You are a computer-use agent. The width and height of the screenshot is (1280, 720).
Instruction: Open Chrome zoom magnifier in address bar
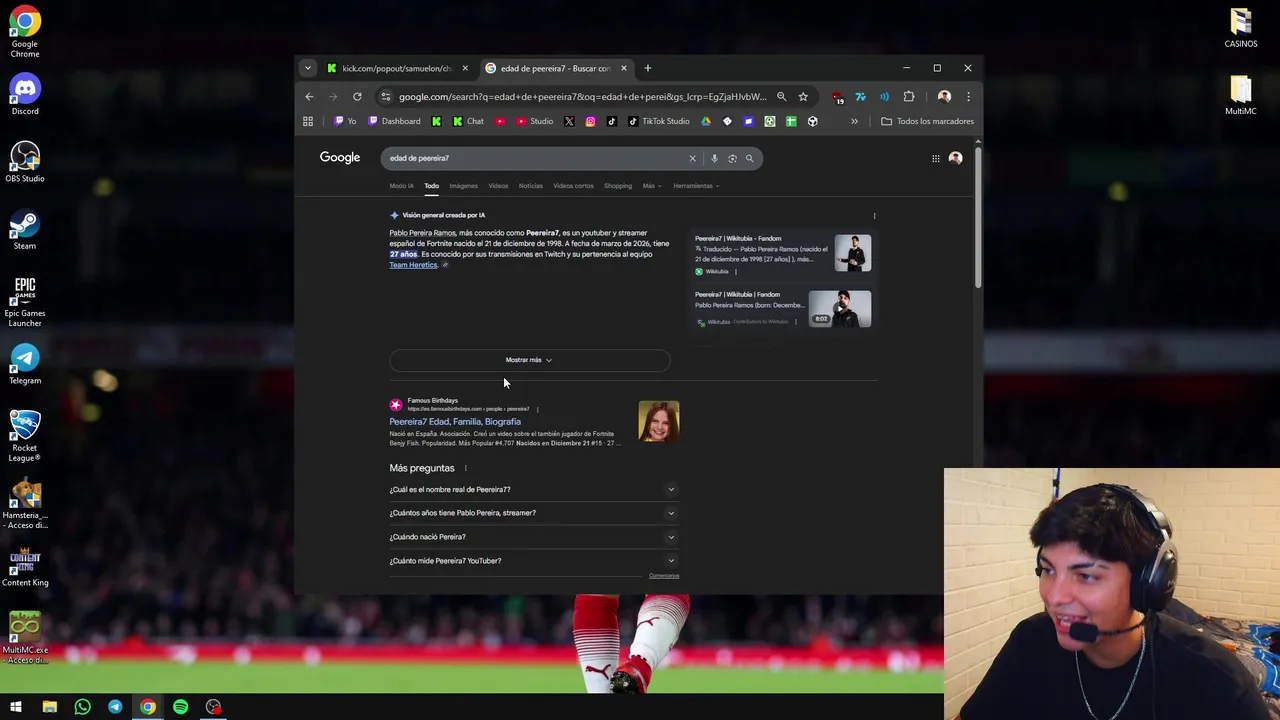click(x=781, y=97)
